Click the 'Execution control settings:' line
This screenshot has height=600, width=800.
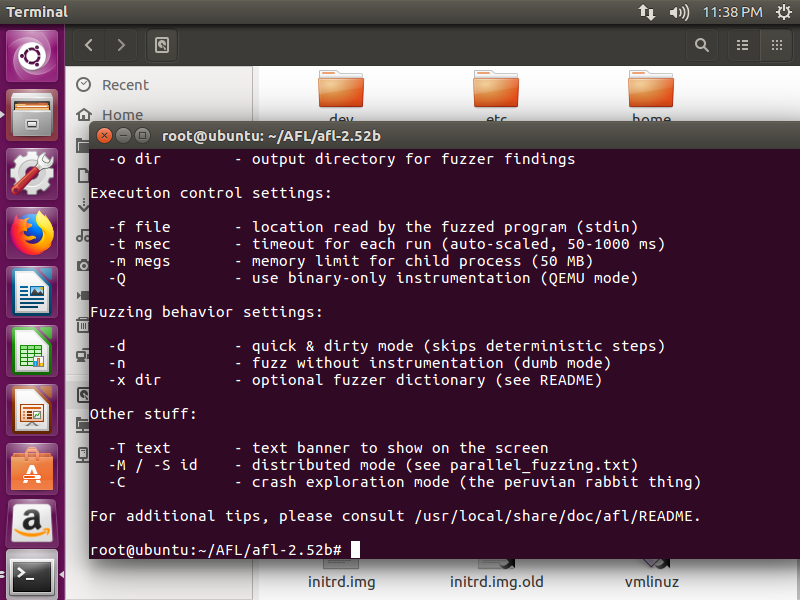click(211, 193)
